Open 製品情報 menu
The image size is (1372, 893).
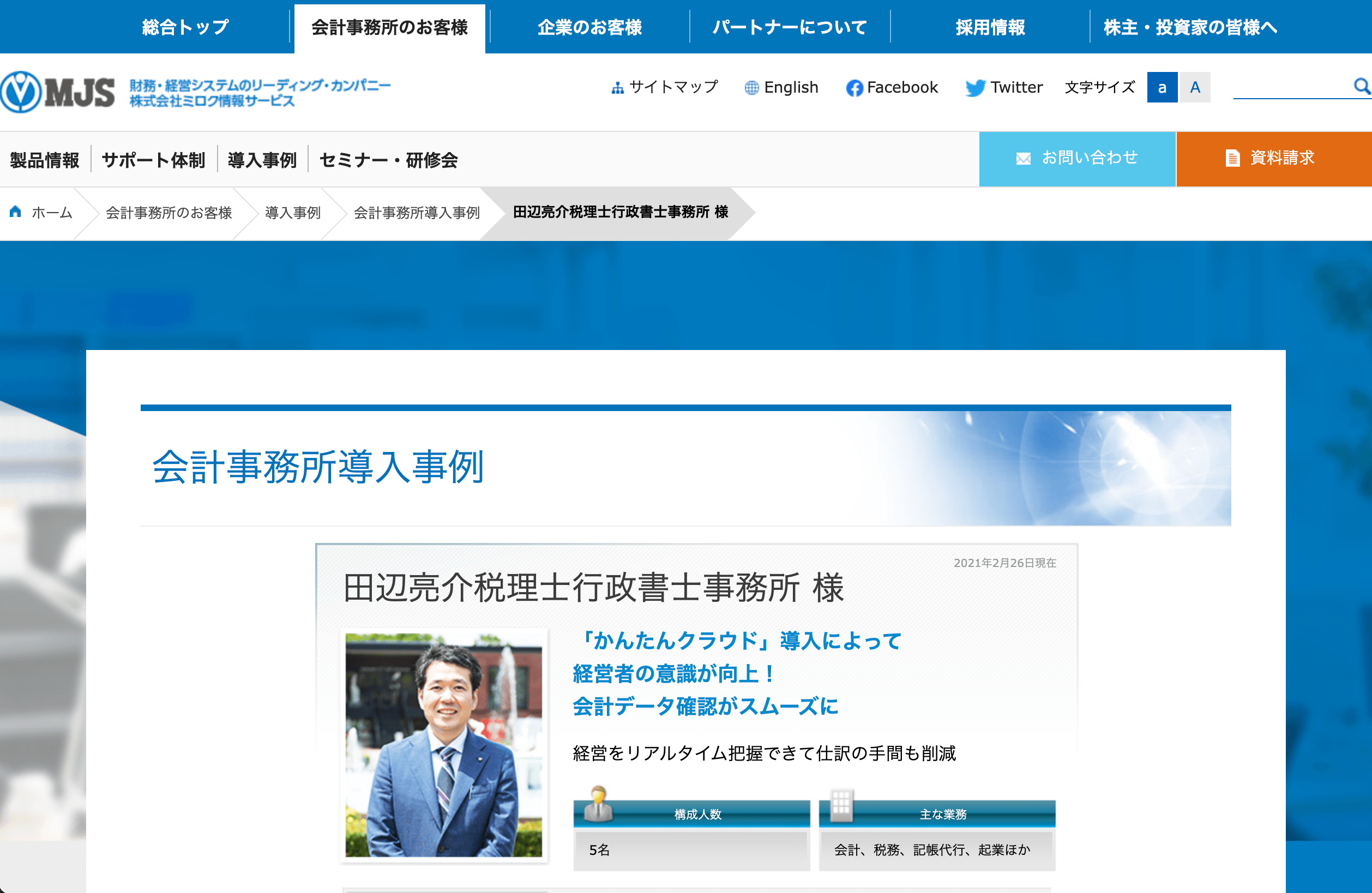(x=44, y=160)
